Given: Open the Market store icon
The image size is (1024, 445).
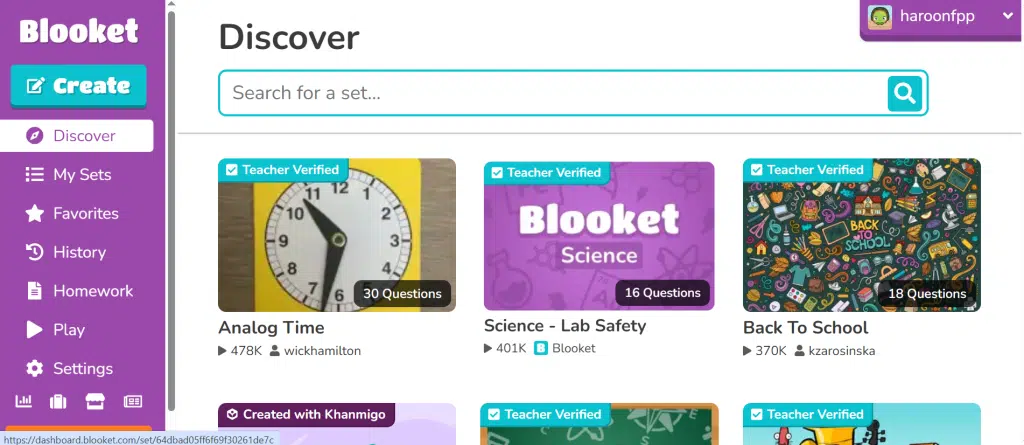Looking at the screenshot, I should pos(96,401).
